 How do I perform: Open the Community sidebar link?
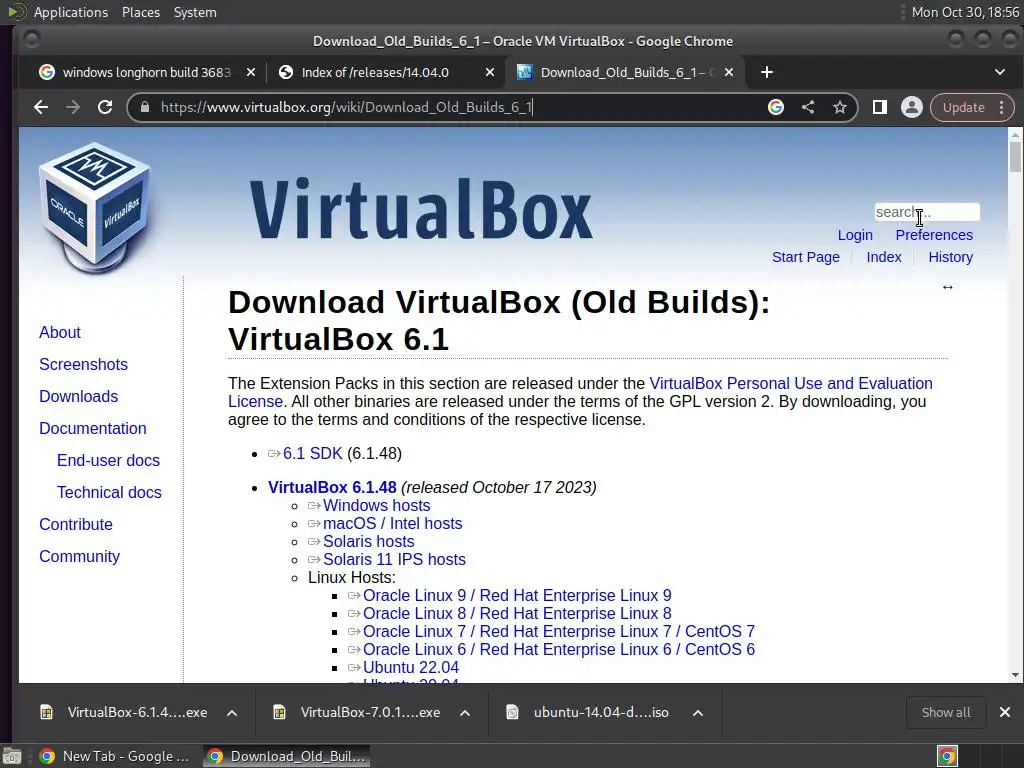click(79, 556)
